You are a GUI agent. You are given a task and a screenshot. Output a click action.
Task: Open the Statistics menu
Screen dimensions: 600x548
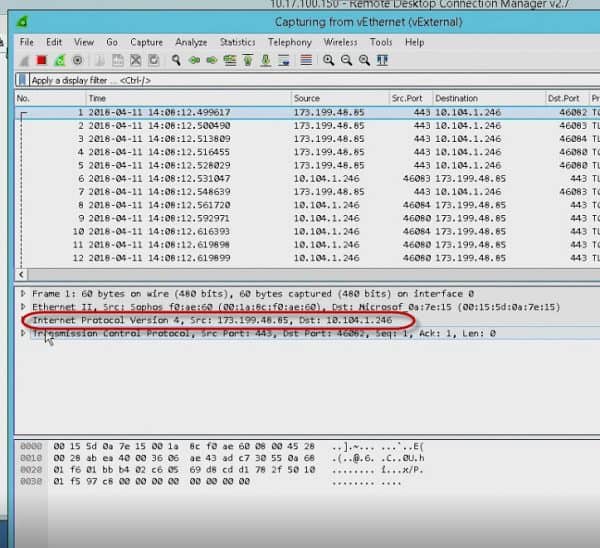(x=237, y=42)
